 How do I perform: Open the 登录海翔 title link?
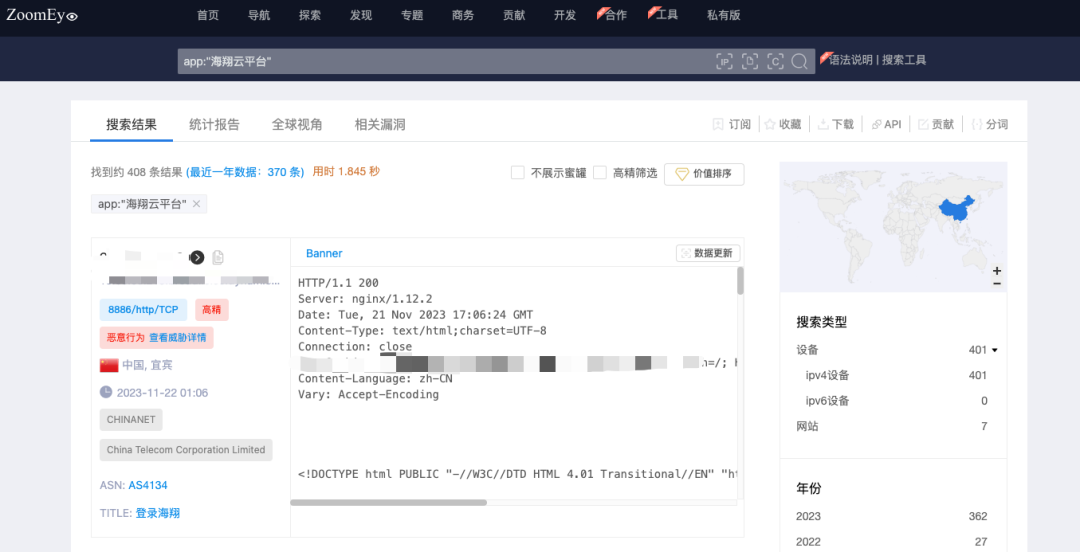point(158,513)
